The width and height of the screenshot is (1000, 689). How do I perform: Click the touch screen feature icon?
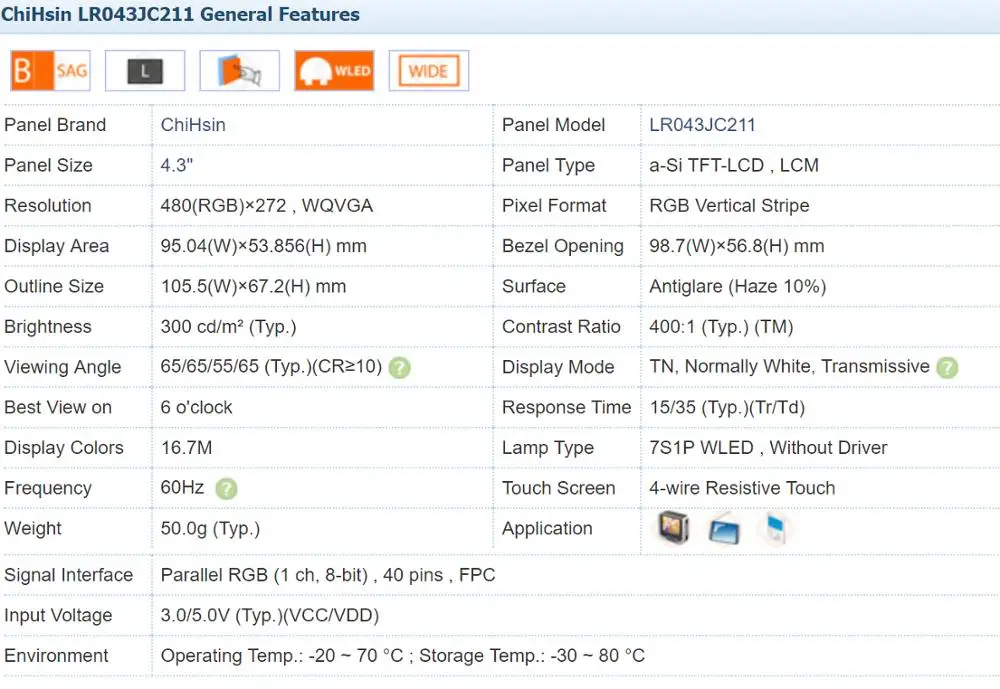pyautogui.click(x=239, y=70)
